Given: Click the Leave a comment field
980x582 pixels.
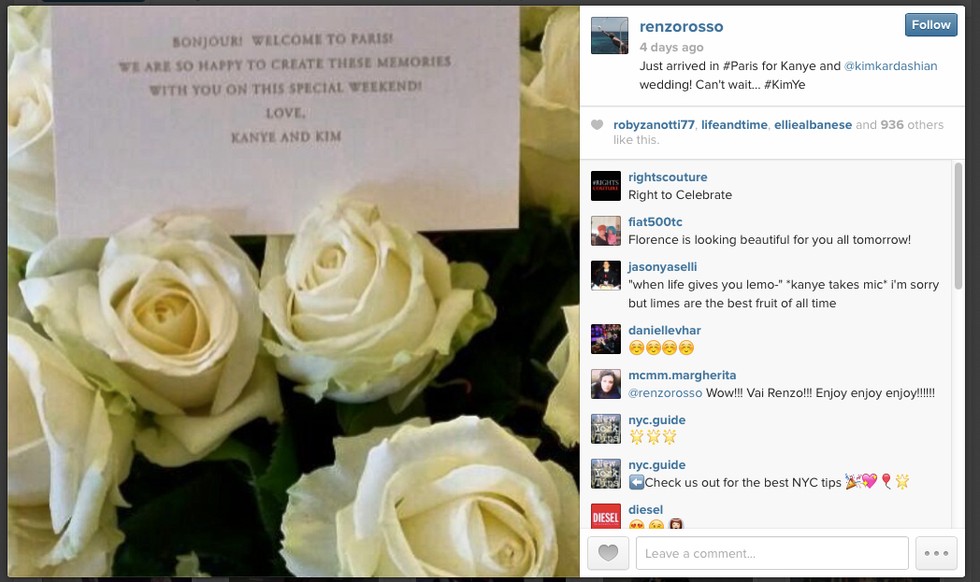Looking at the screenshot, I should tap(772, 553).
